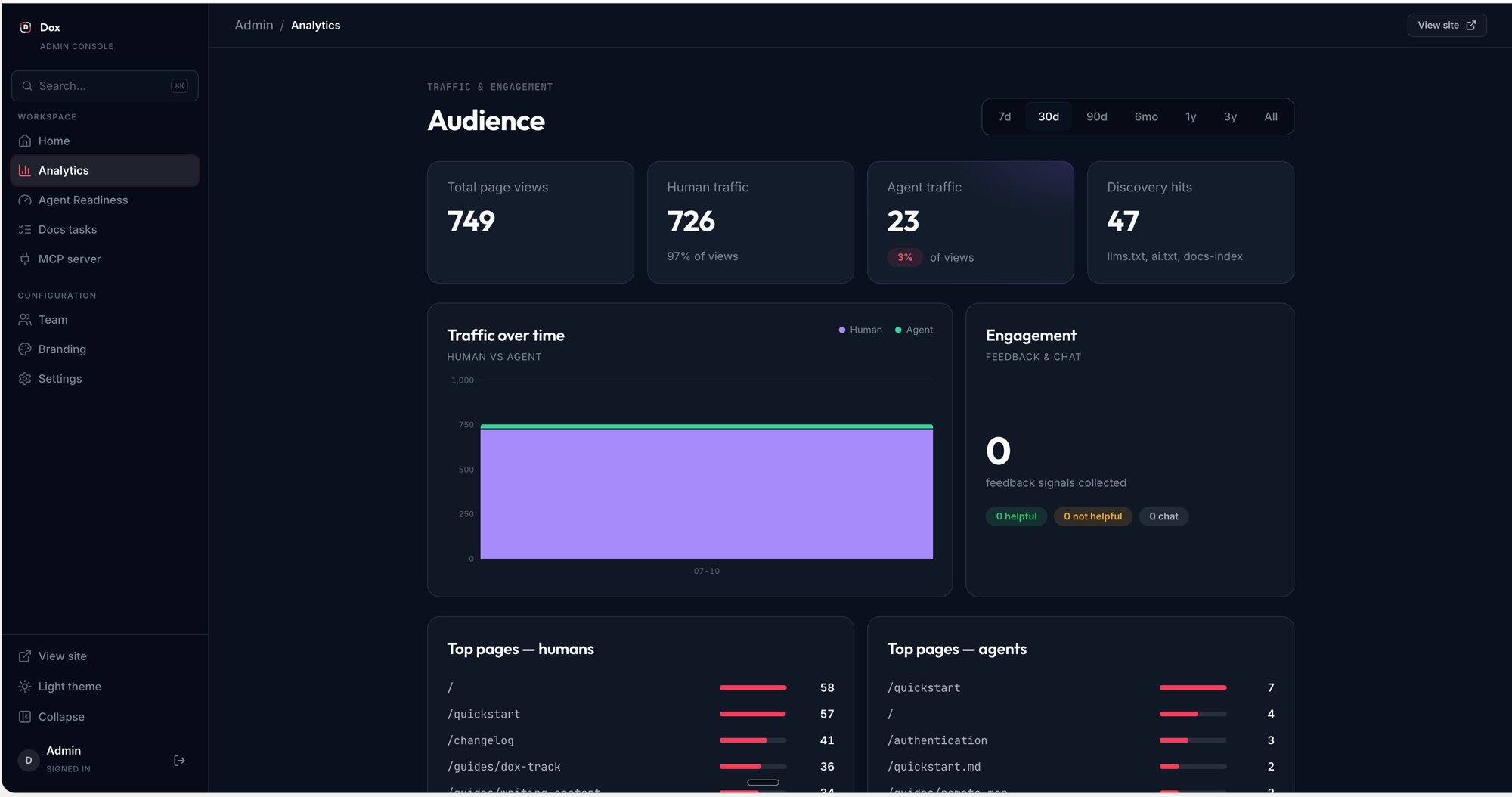Click the external-link icon in top View site button
Screen dimensions: 1512x797
(1471, 25)
